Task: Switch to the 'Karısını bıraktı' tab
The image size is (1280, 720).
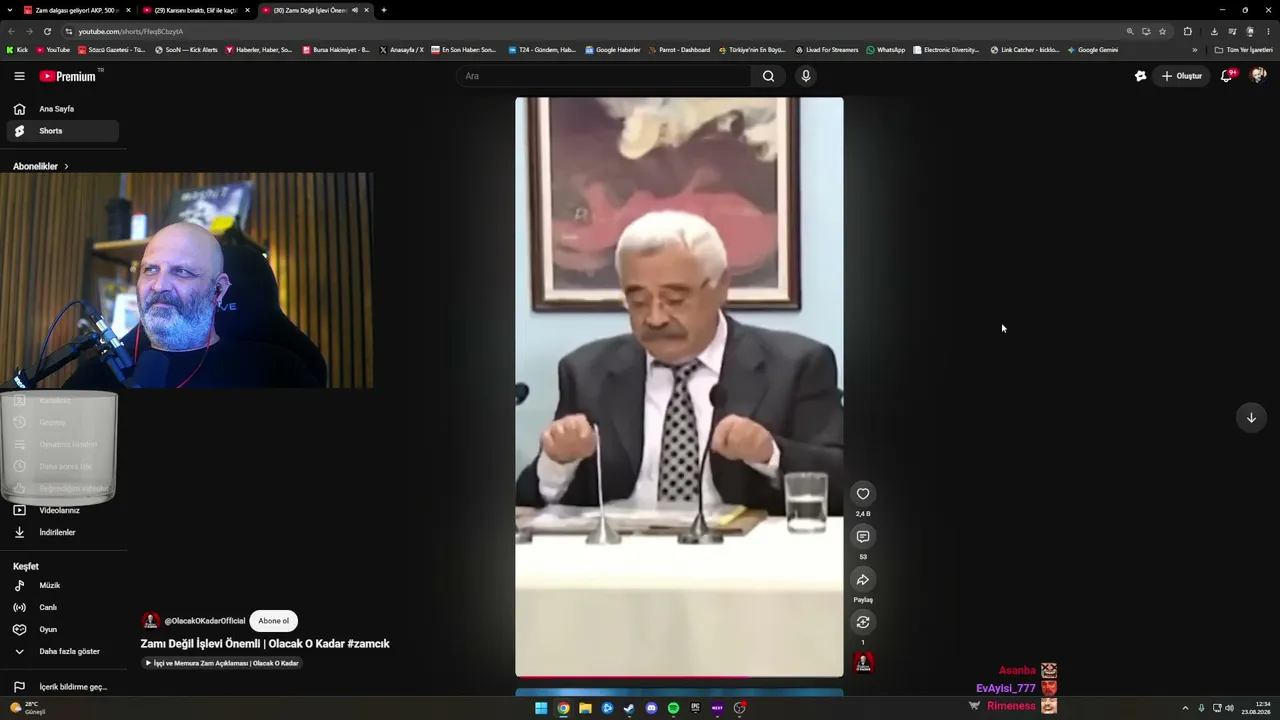Action: coord(197,10)
